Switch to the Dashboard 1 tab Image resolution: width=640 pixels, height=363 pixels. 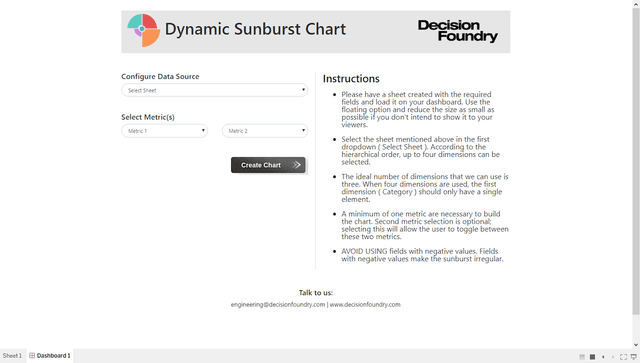coord(50,356)
